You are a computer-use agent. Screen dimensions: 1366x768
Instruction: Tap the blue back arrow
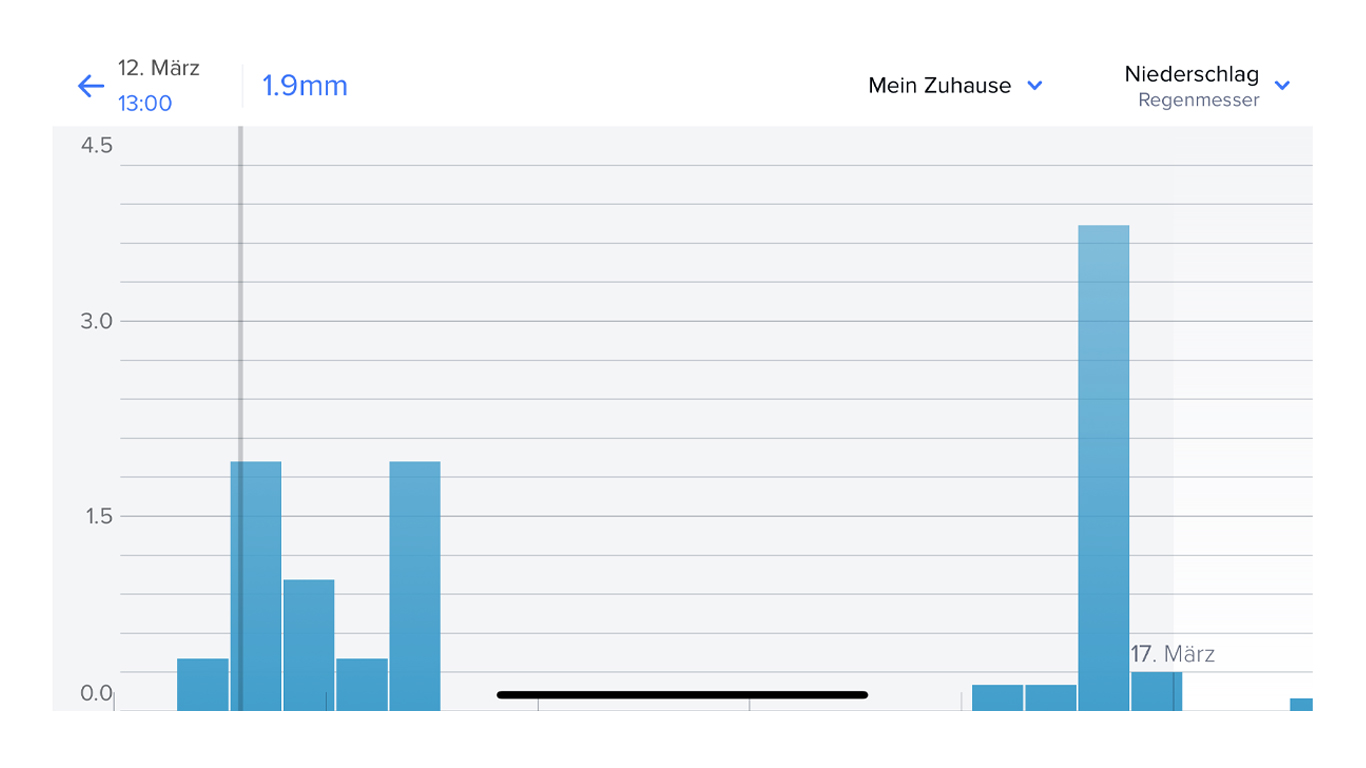click(x=91, y=86)
